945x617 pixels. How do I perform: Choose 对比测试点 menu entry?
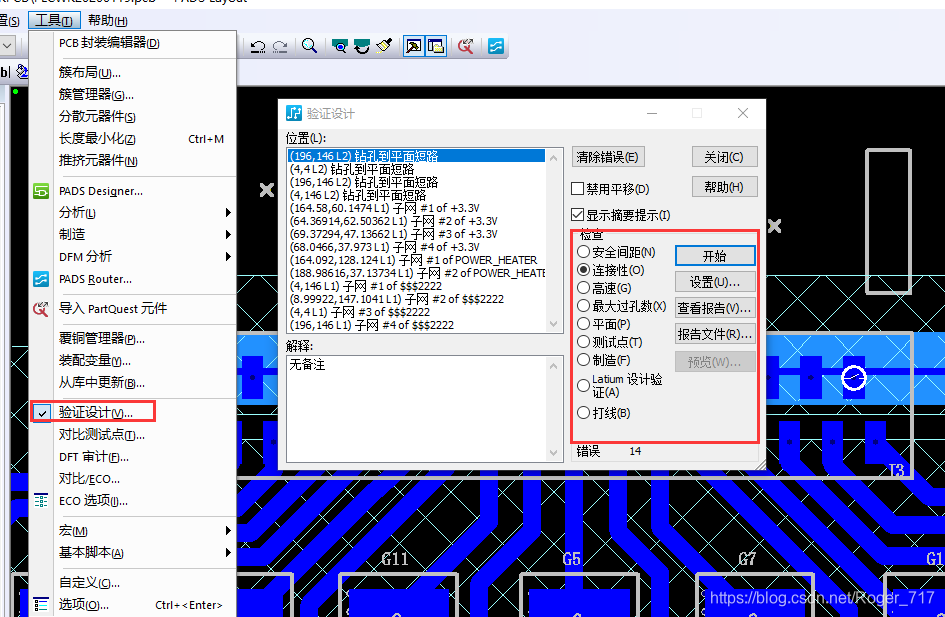pyautogui.click(x=133, y=434)
